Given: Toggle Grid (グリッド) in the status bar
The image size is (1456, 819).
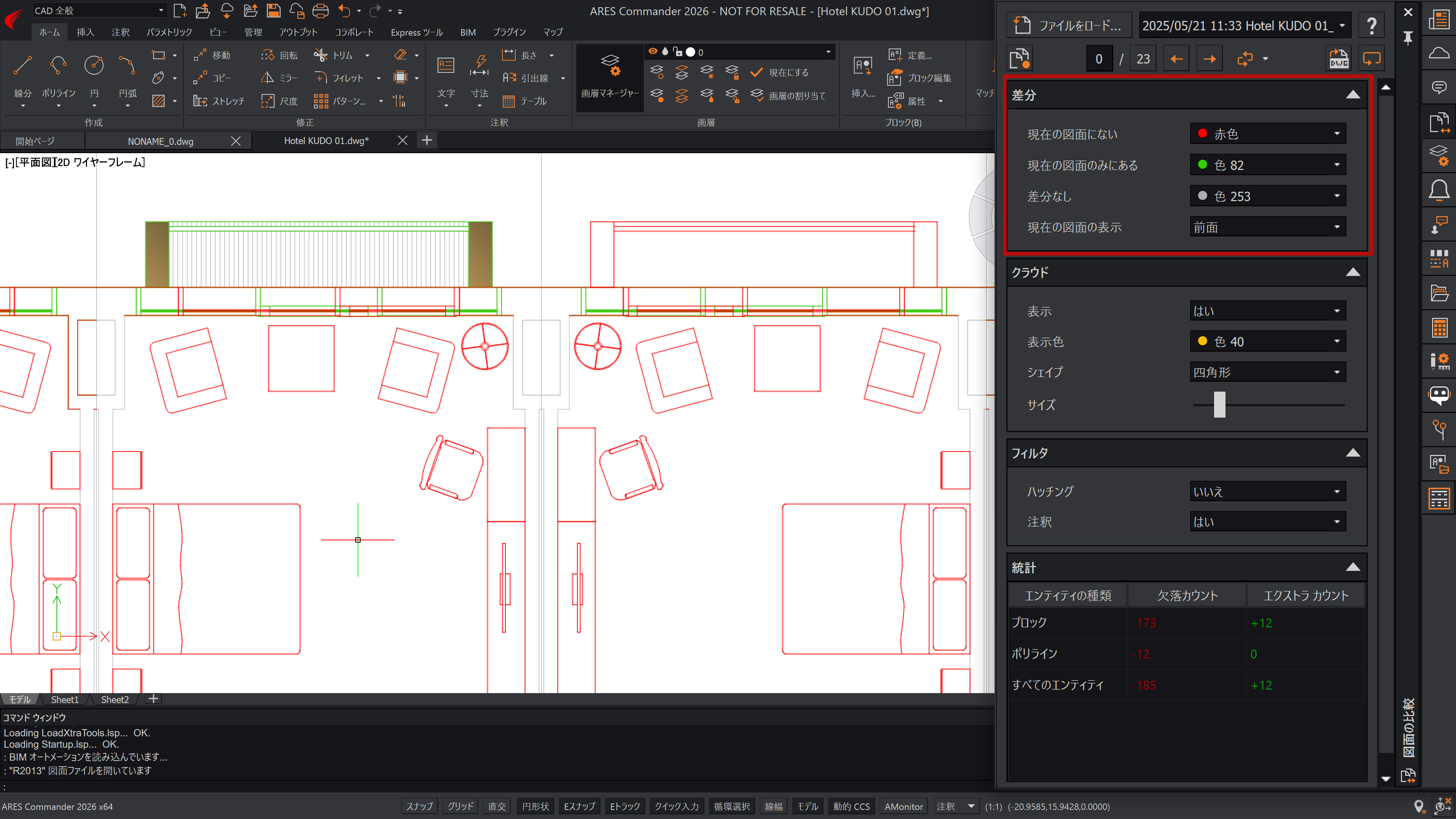Looking at the screenshot, I should click(460, 806).
